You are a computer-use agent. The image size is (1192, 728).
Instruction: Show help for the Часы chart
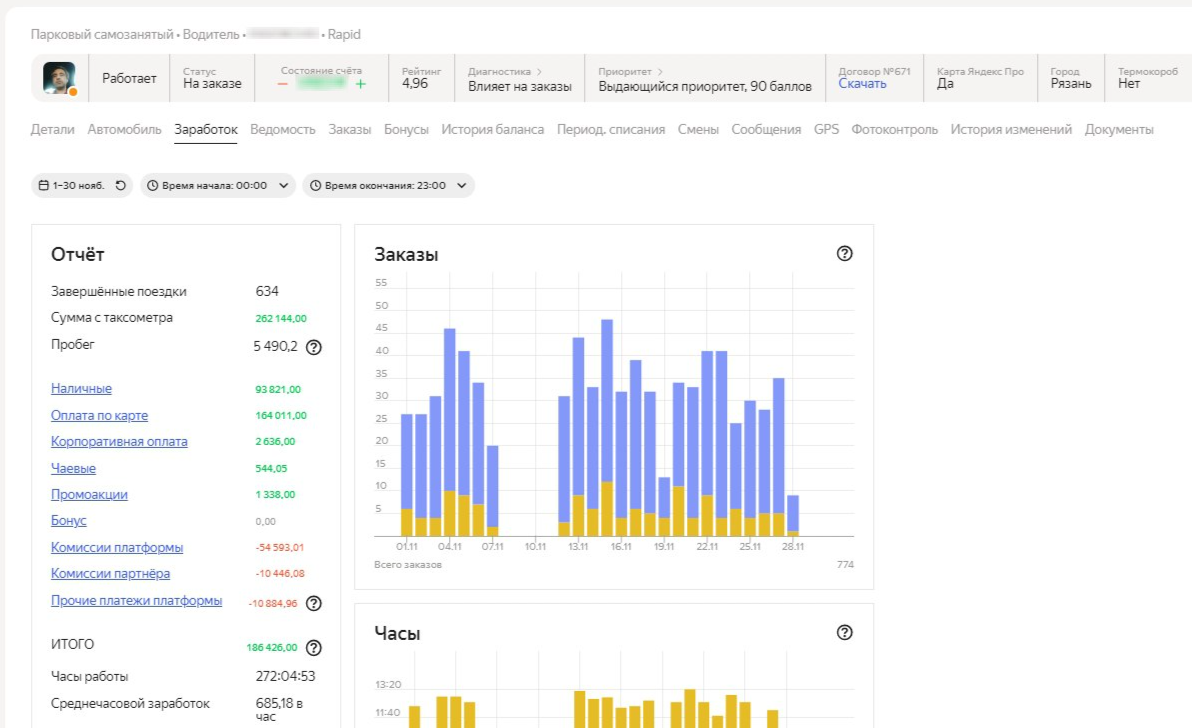pyautogui.click(x=844, y=632)
